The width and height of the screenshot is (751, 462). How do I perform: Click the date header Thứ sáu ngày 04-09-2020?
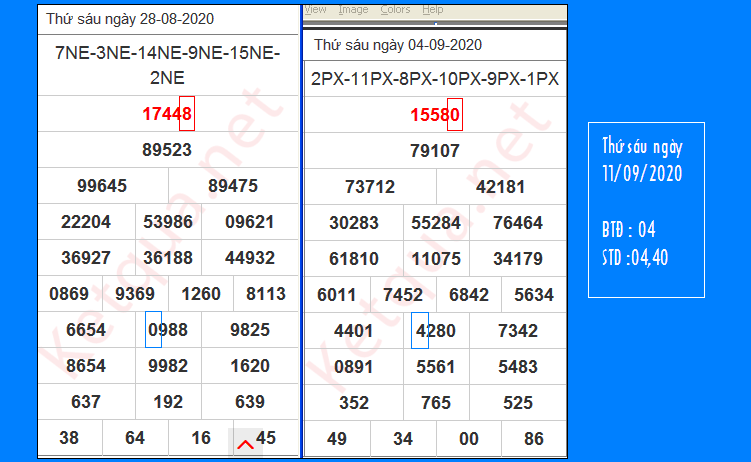click(x=398, y=45)
